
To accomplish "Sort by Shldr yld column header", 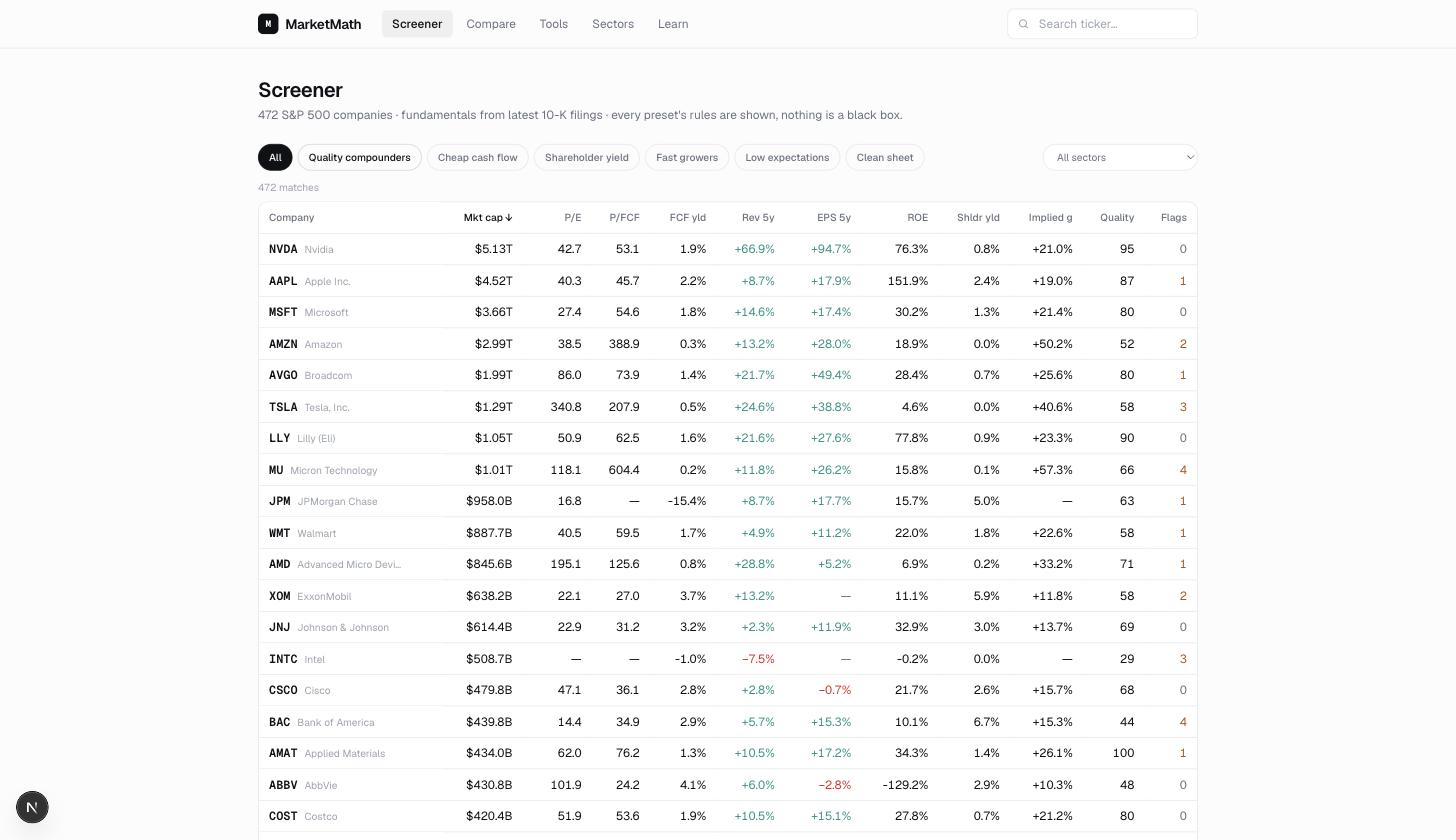I will click(x=978, y=218).
